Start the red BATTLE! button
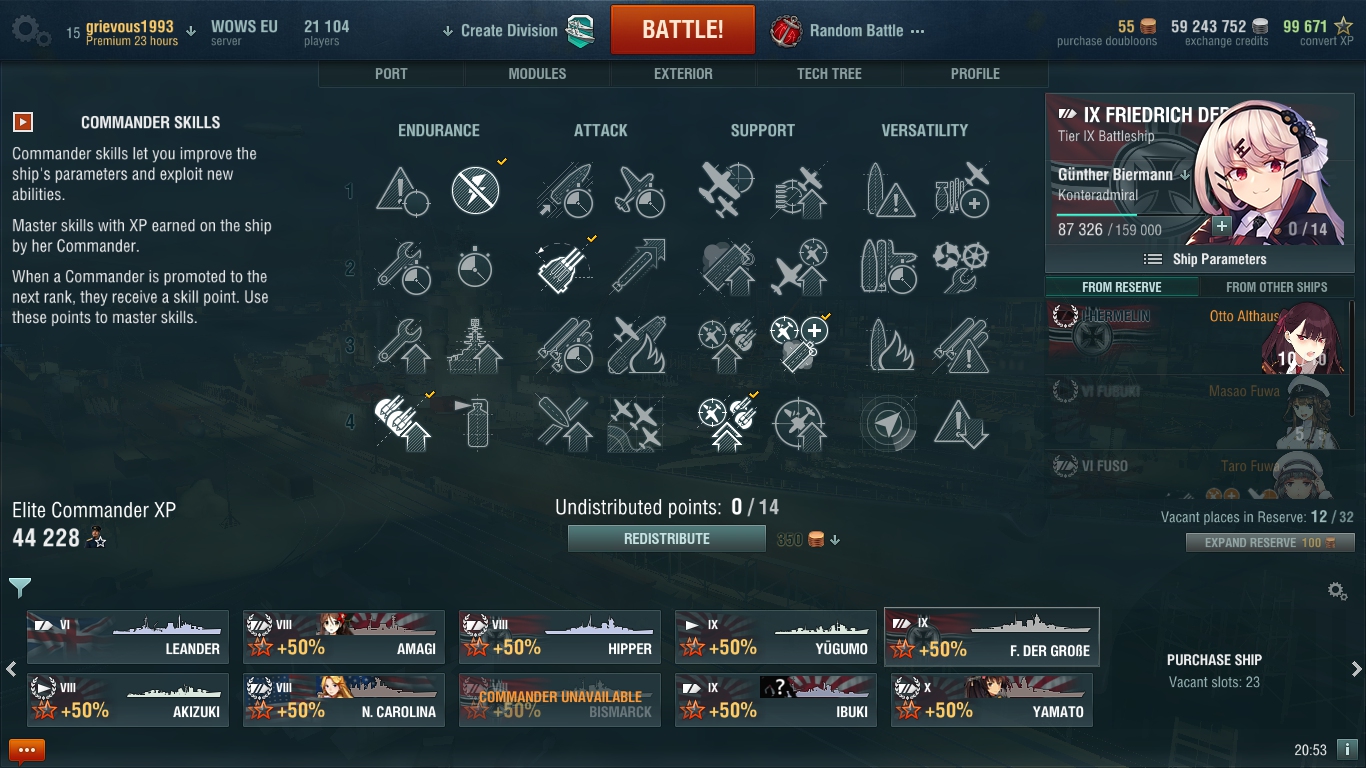Image resolution: width=1366 pixels, height=768 pixels. pos(683,30)
